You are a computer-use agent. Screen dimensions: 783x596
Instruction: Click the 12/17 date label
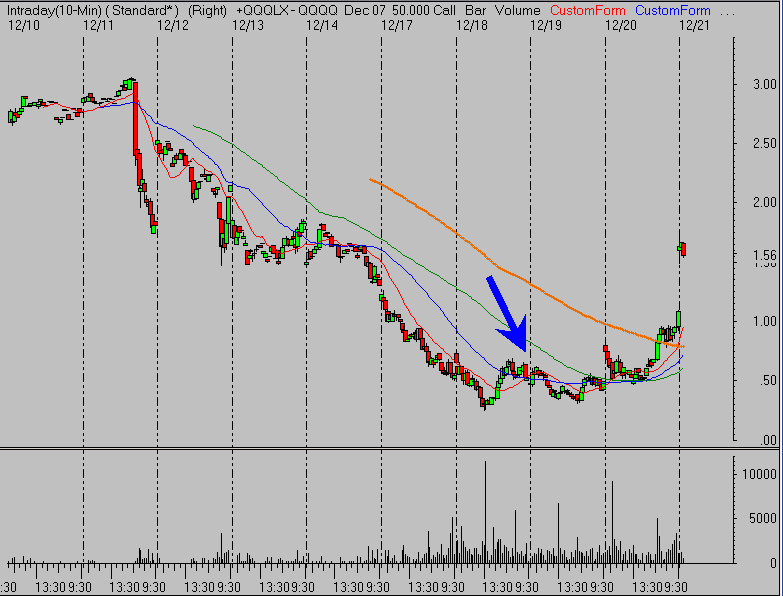pos(397,25)
